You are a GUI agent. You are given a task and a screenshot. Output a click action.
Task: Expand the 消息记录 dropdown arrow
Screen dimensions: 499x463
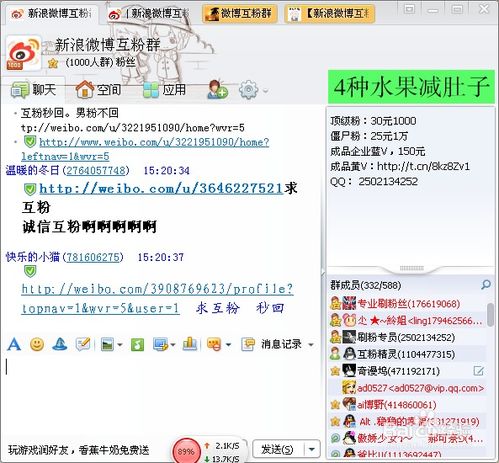coord(311,345)
